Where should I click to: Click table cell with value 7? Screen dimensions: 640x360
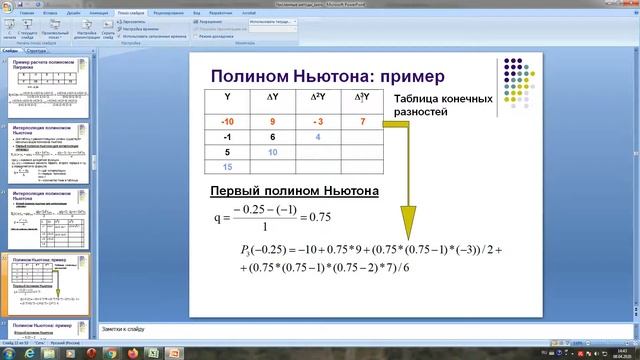pos(362,122)
